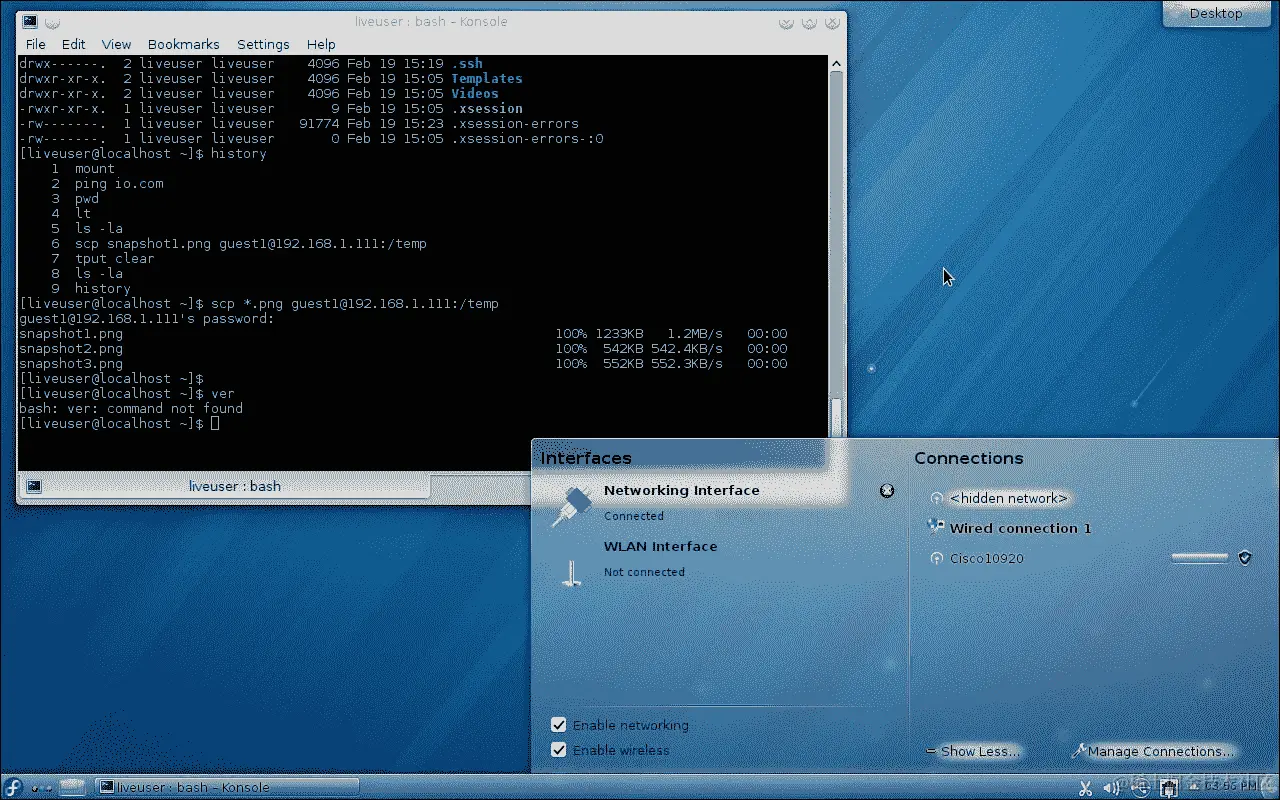Connect to the Cisco10920 network
Viewport: 1280px width, 800px height.
tap(986, 558)
